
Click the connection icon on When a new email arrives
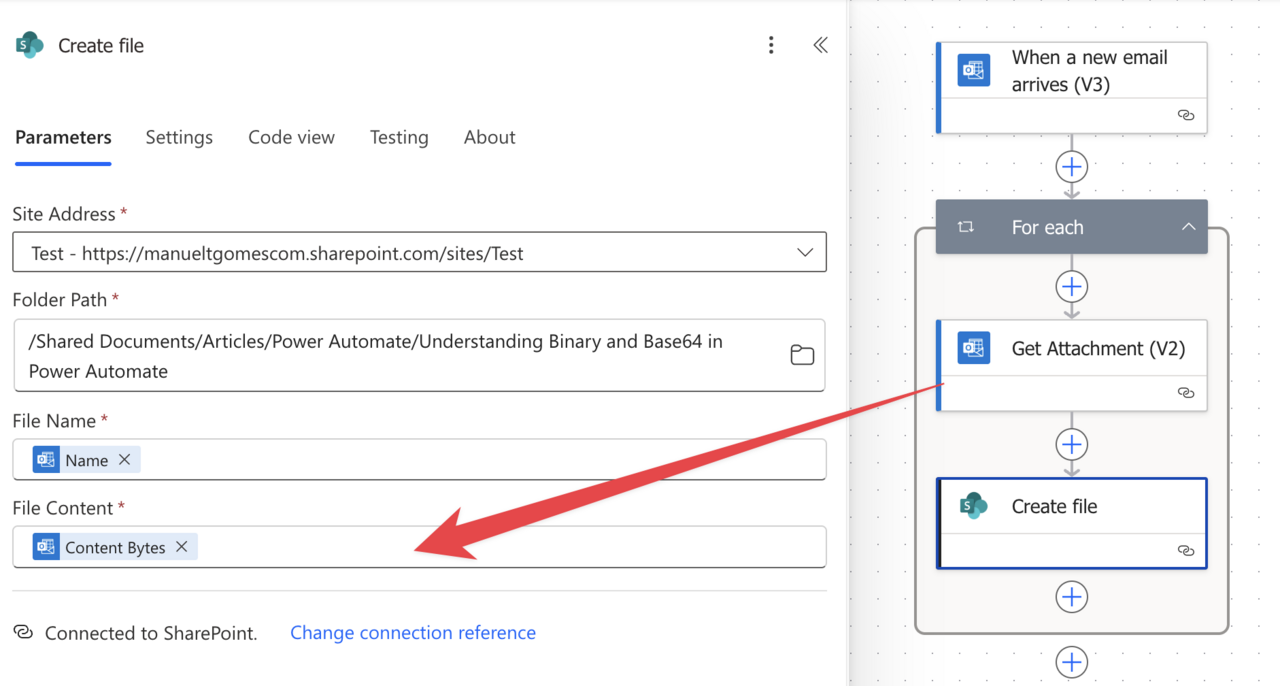[1186, 115]
